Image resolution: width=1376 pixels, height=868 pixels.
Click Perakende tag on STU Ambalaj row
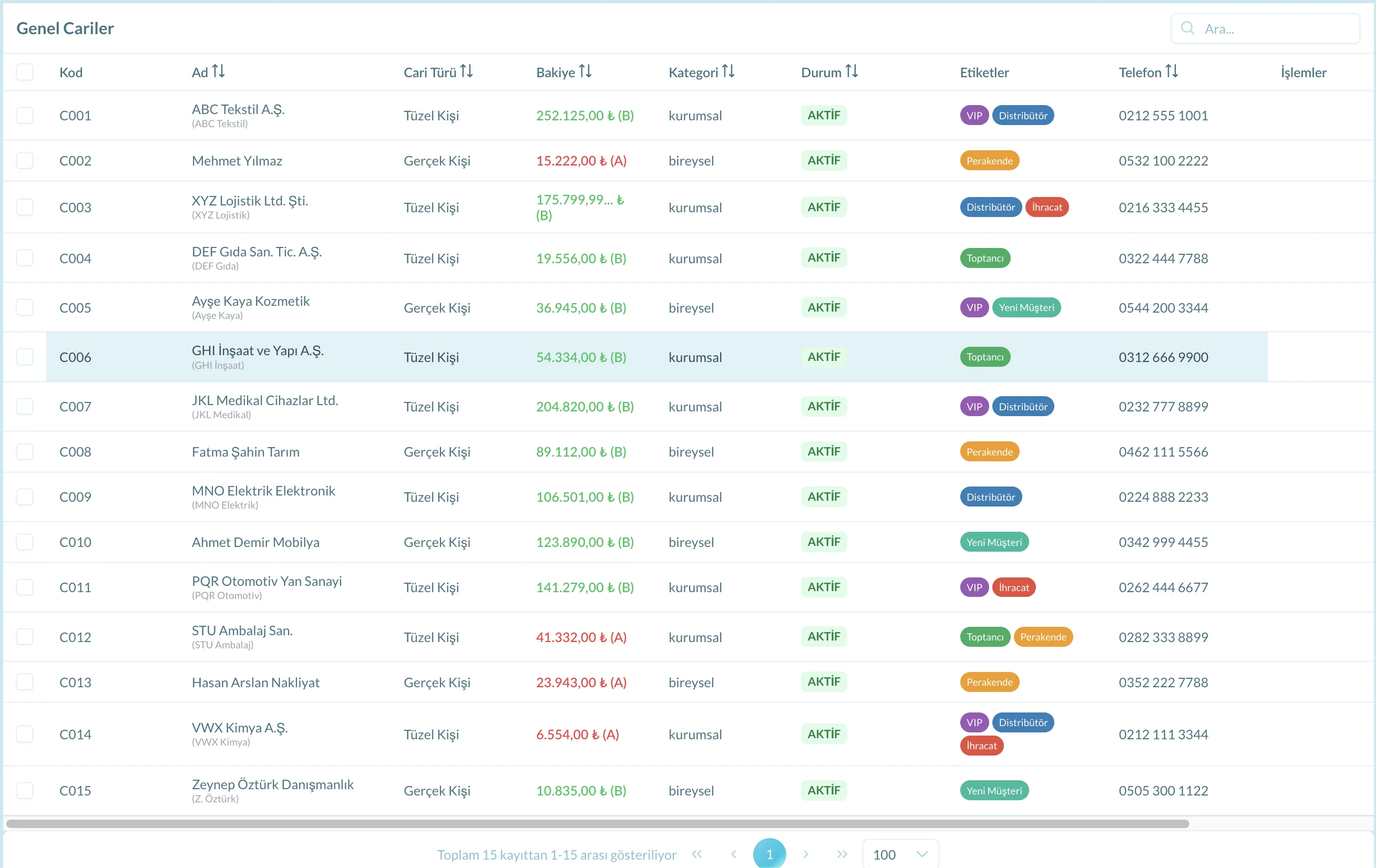click(1043, 637)
